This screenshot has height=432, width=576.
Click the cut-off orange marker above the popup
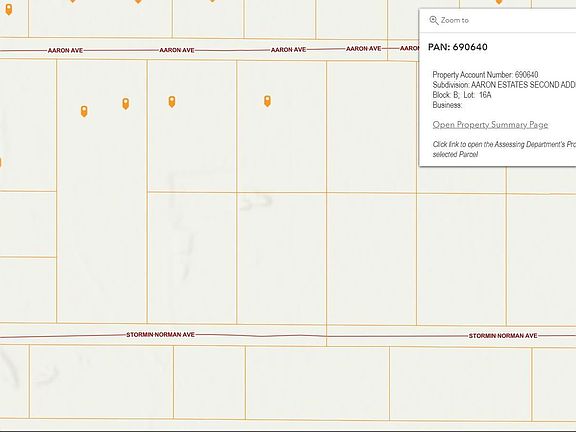(499, 1)
